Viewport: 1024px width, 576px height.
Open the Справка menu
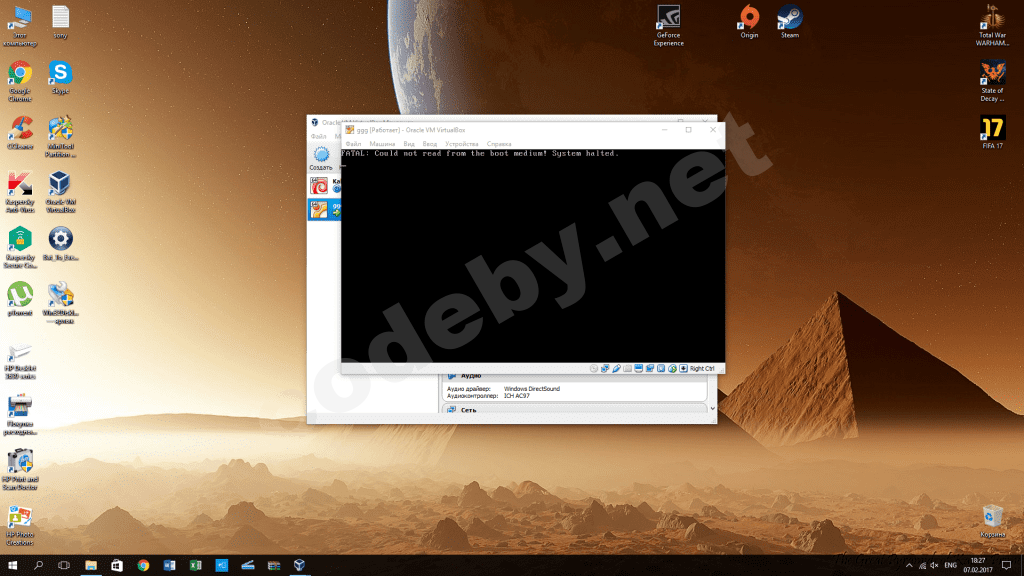pyautogui.click(x=499, y=144)
